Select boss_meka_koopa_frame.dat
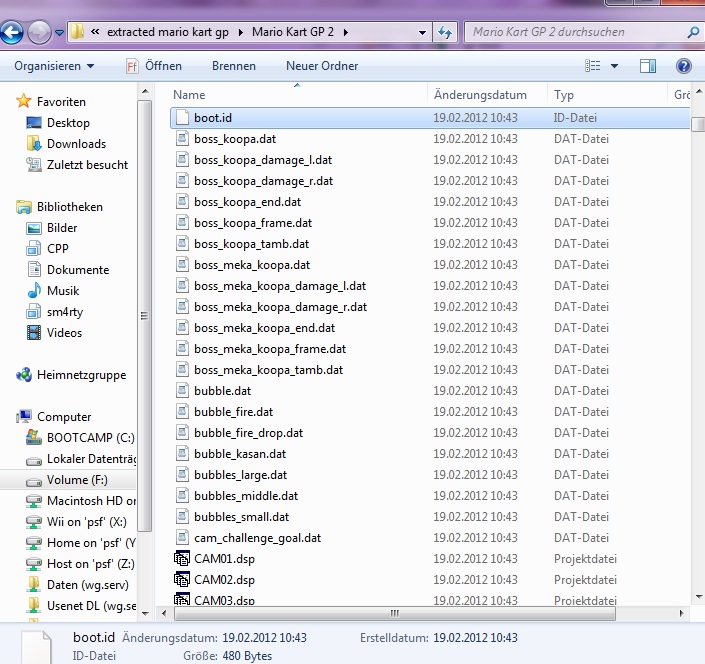Viewport: 705px width, 664px height. pos(270,349)
